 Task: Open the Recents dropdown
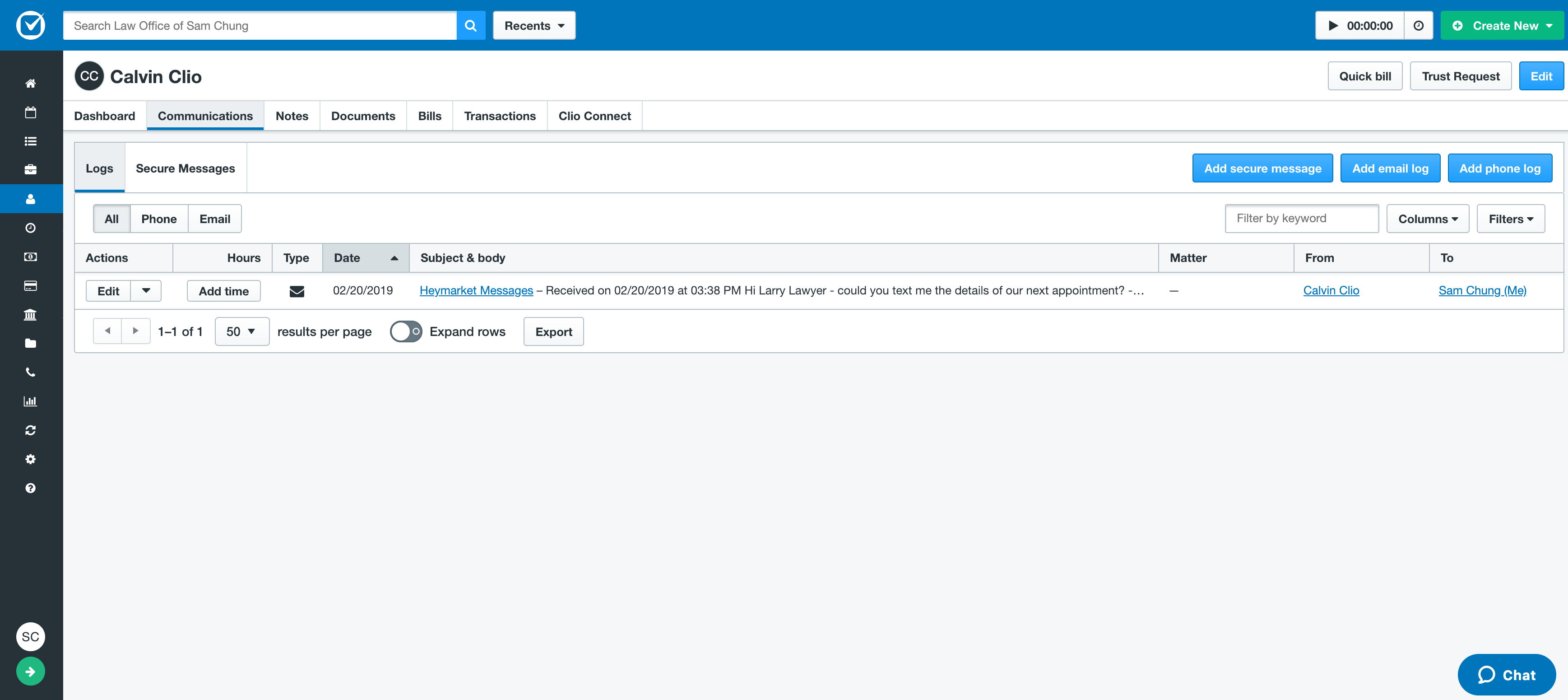tap(534, 26)
